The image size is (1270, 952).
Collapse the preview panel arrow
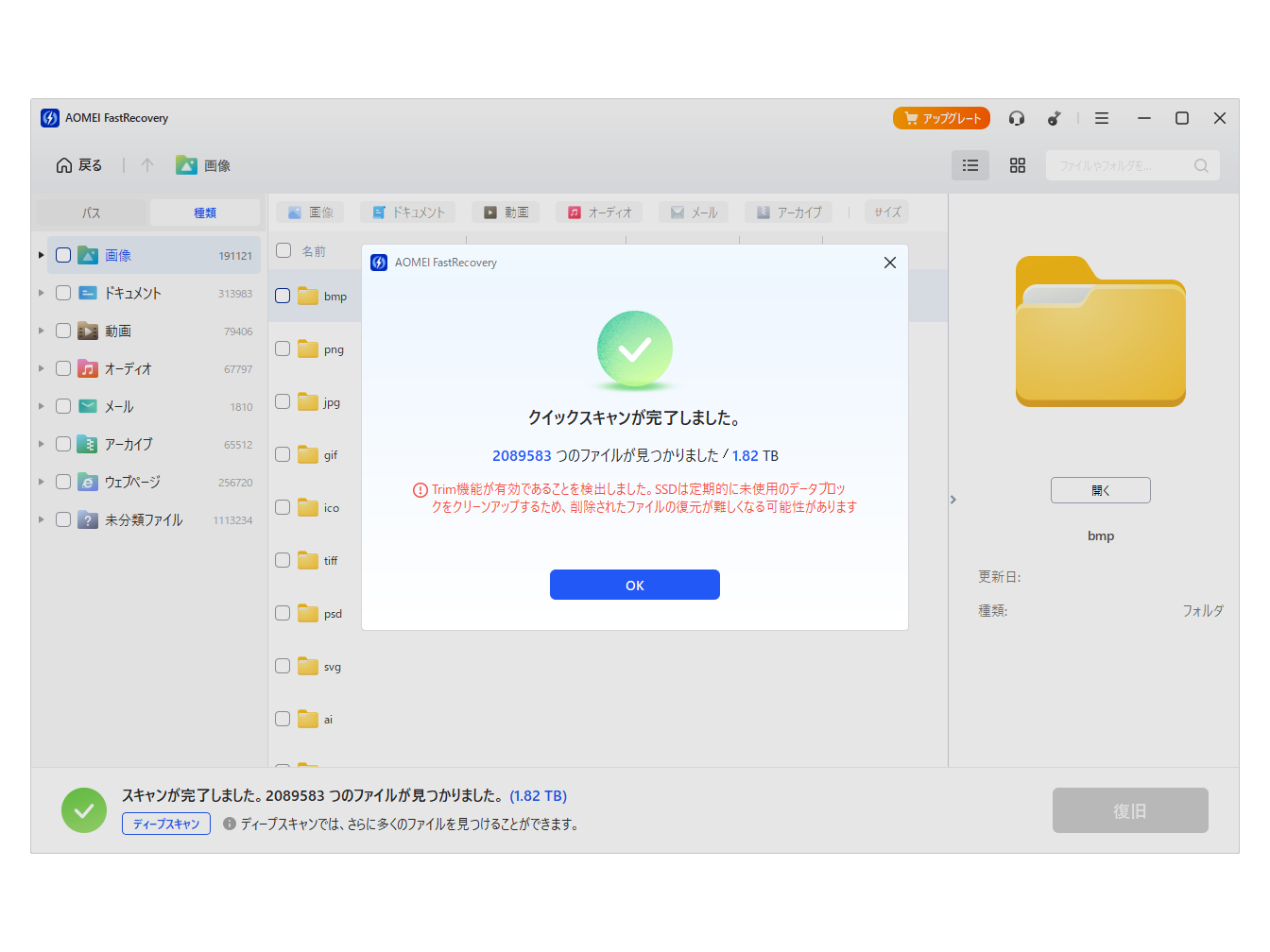[x=953, y=499]
